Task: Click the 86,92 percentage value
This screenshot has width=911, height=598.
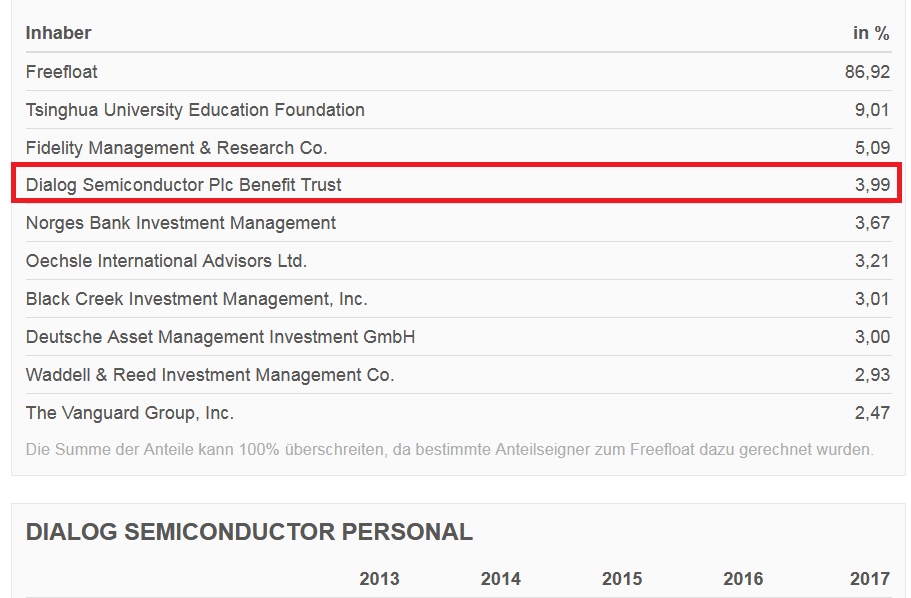Action: [866, 72]
